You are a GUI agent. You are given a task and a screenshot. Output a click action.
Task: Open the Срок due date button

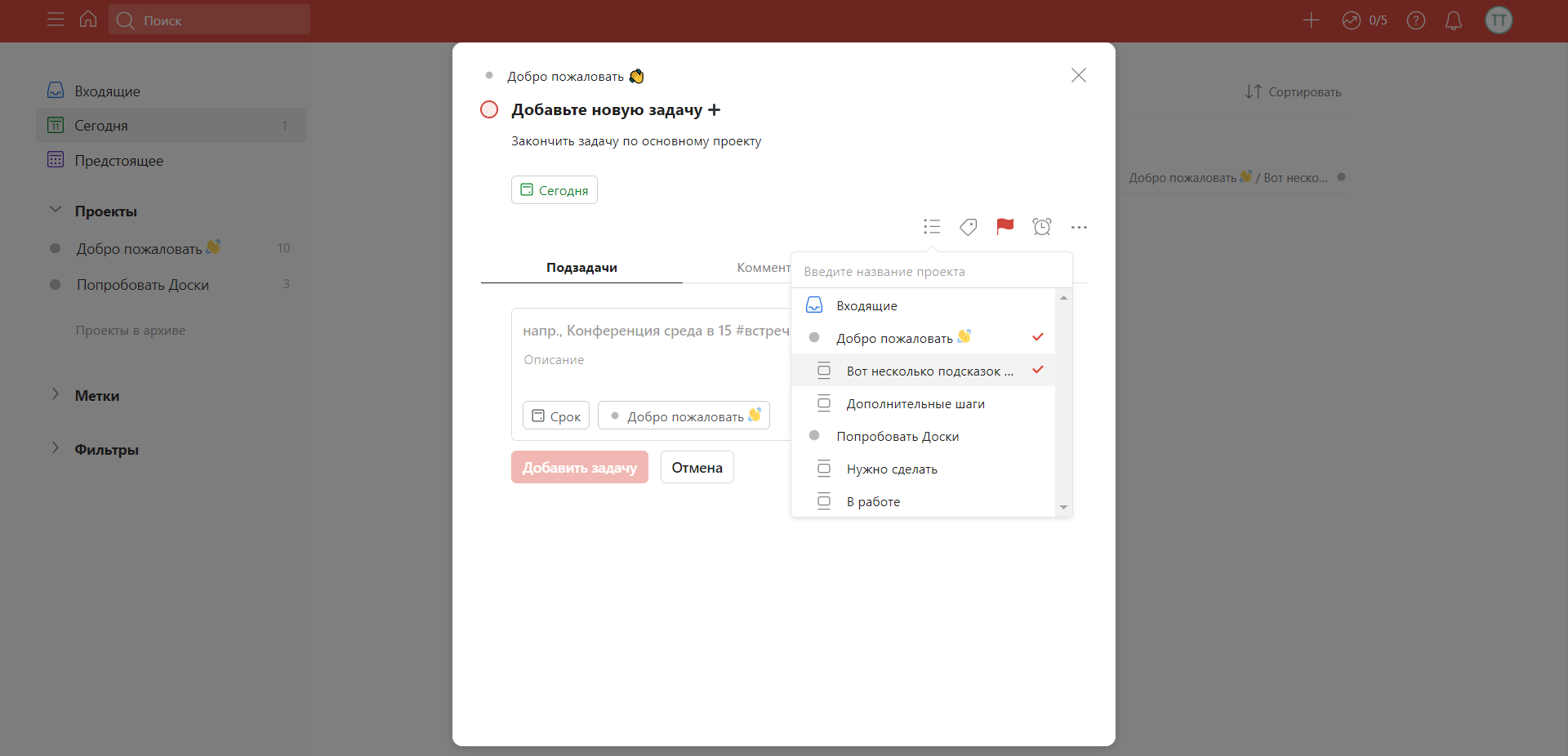tap(556, 416)
